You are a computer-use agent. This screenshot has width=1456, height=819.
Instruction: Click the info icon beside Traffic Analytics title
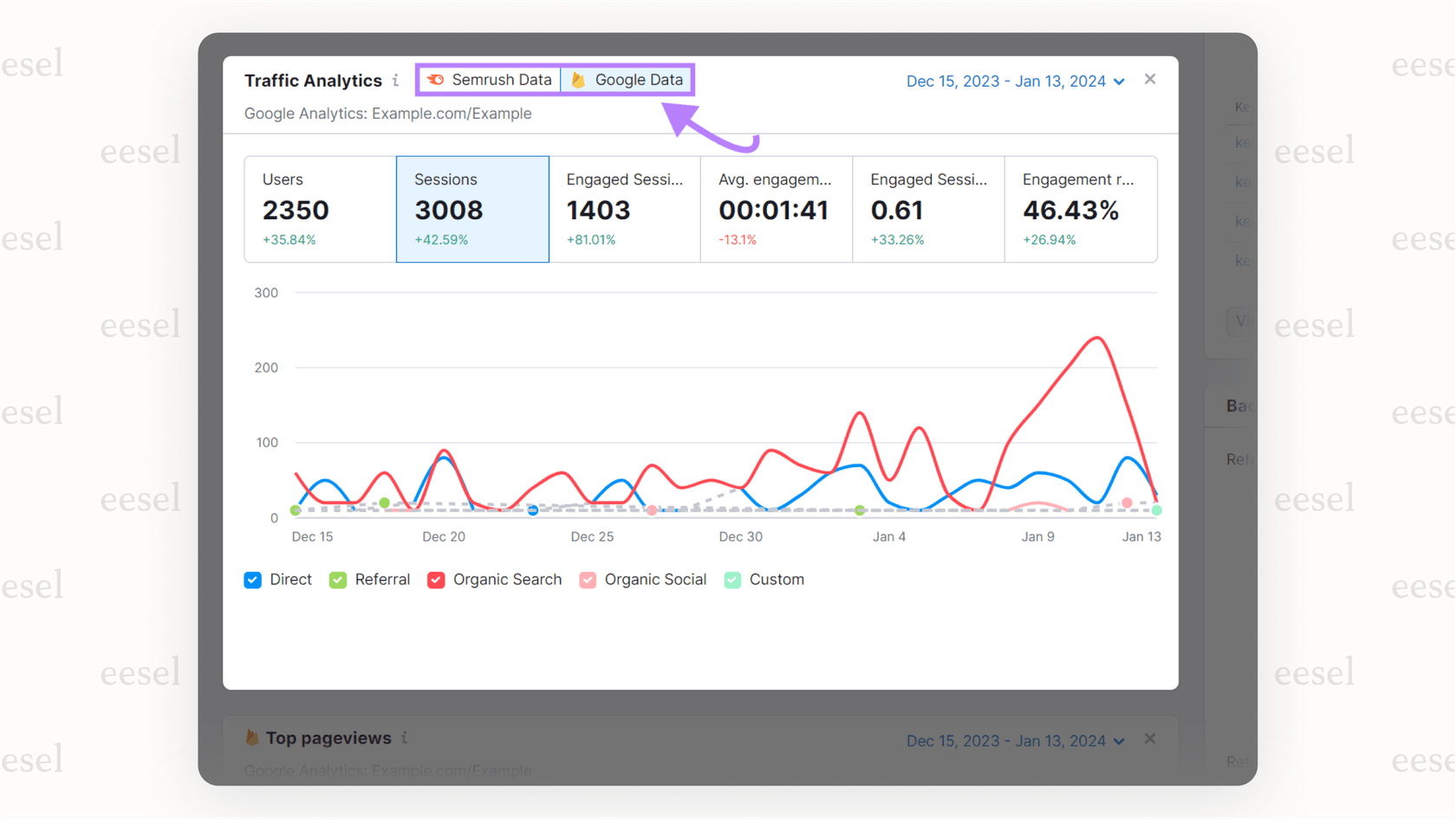397,80
